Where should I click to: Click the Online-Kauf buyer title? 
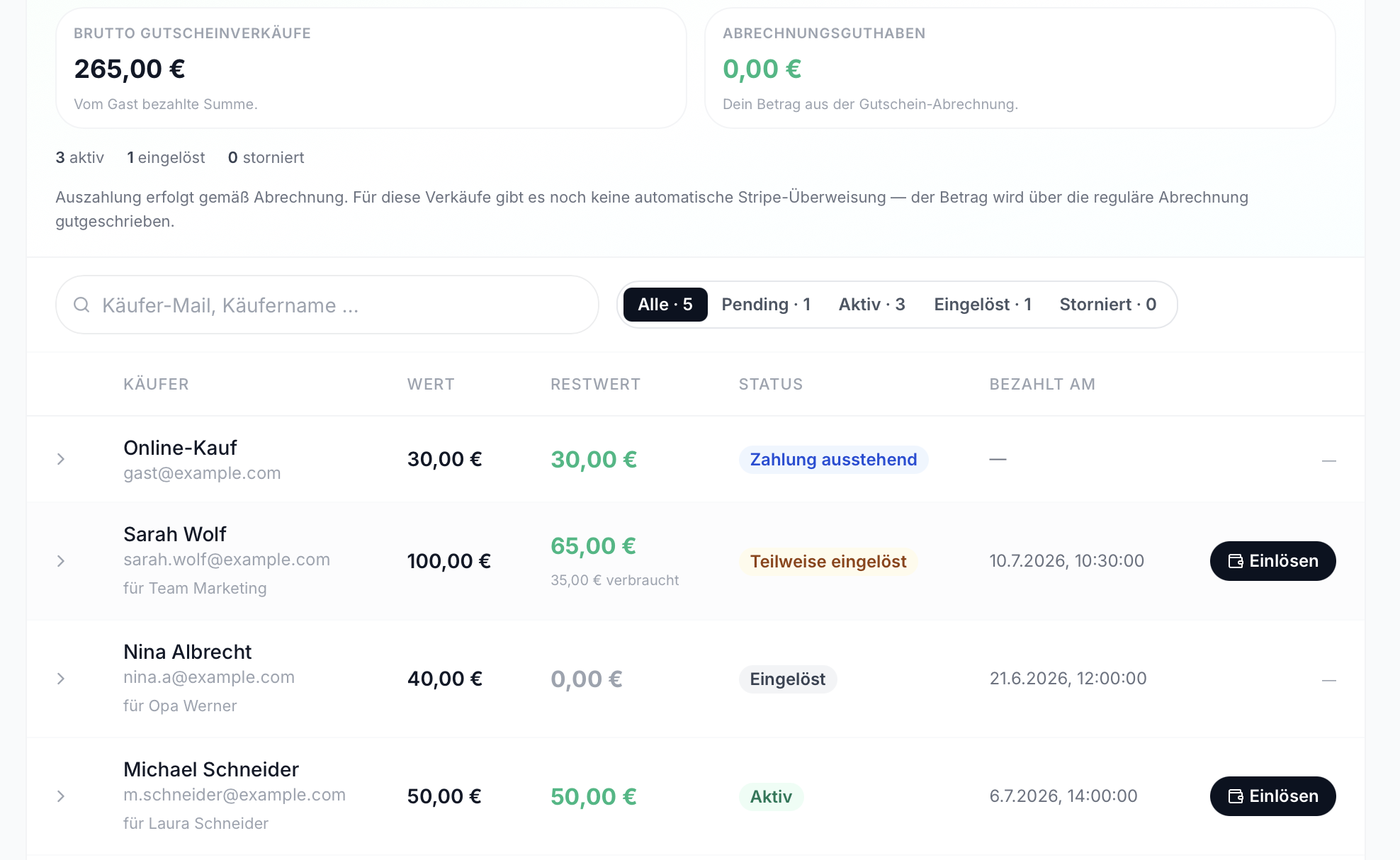pos(180,448)
